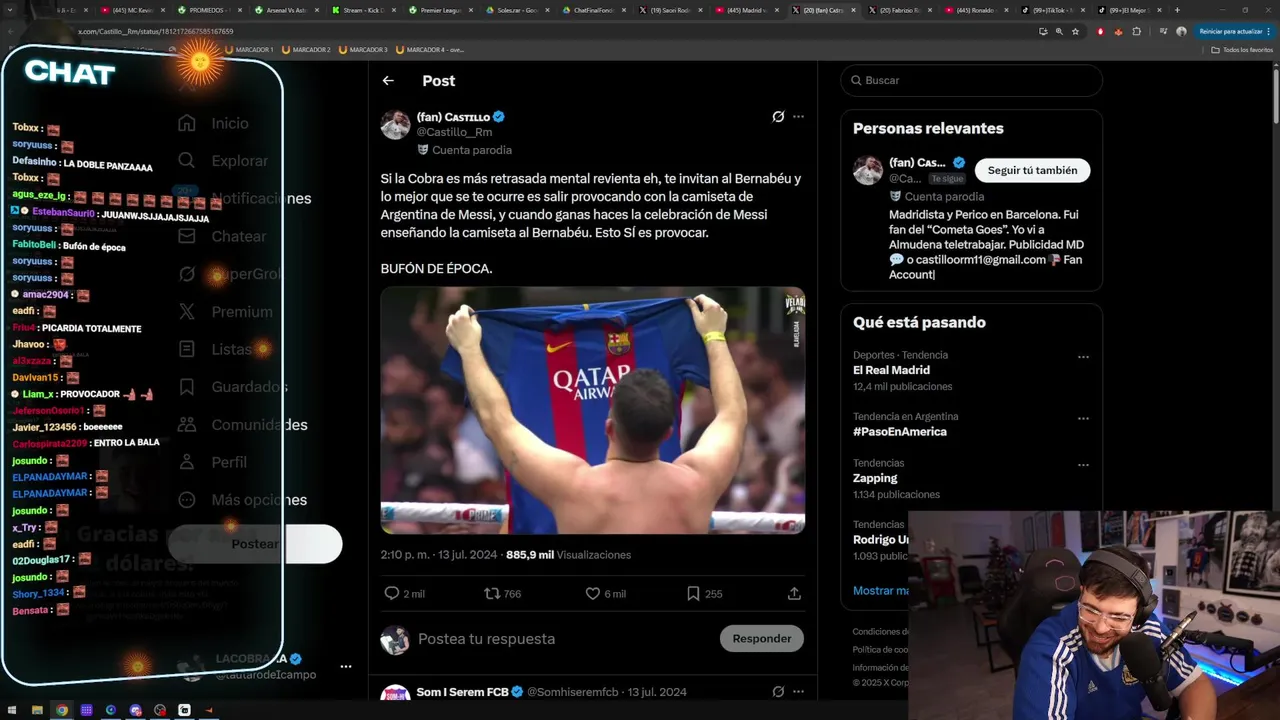Click the share icon under the post
Image resolution: width=1280 pixels, height=720 pixels.
794,593
